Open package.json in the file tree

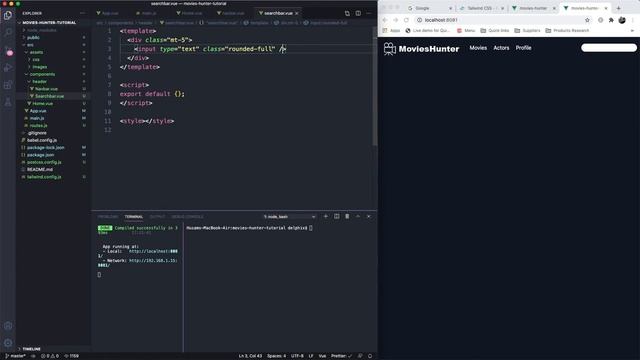click(x=40, y=155)
